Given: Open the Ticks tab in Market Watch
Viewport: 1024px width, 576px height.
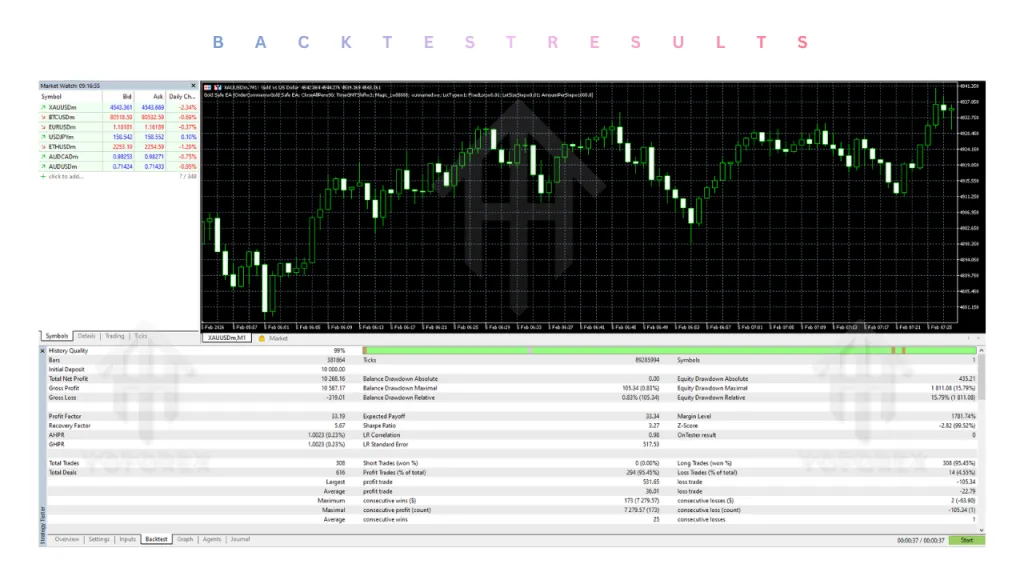Looking at the screenshot, I should 140,336.
